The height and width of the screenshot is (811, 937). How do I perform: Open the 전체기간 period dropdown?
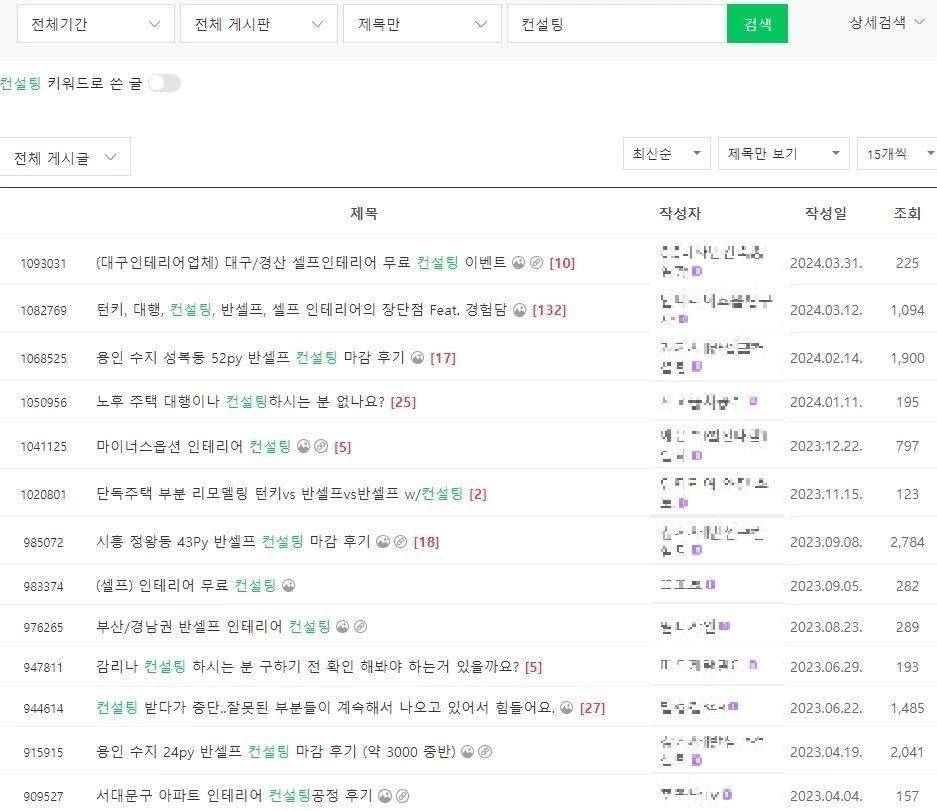point(96,24)
